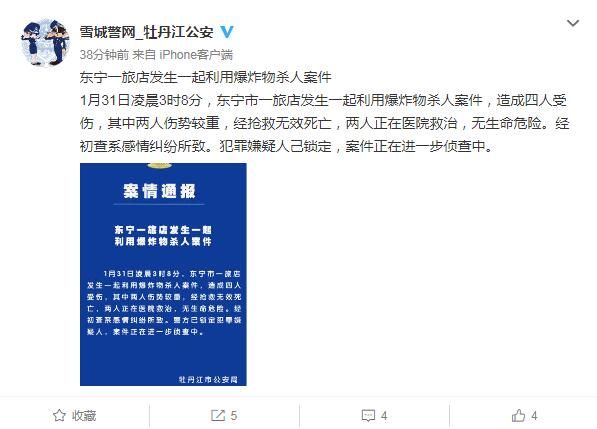597x429 pixels.
Task: Click the like count 4
Action: point(534,415)
